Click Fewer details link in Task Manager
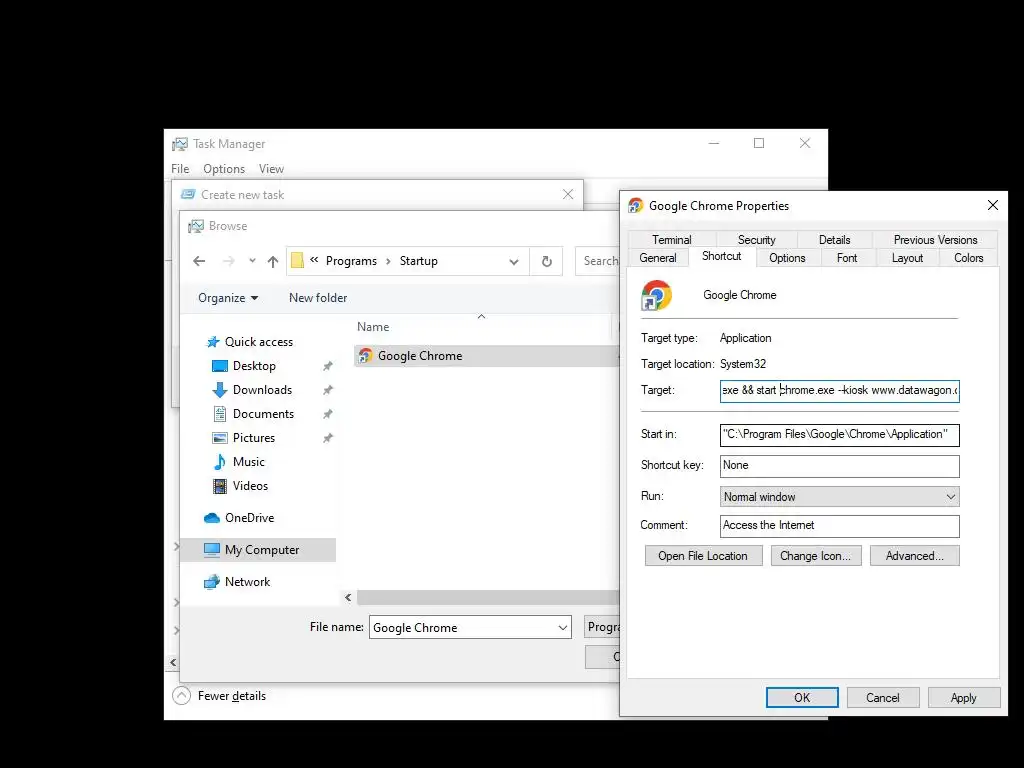This screenshot has height=768, width=1024. click(x=232, y=696)
